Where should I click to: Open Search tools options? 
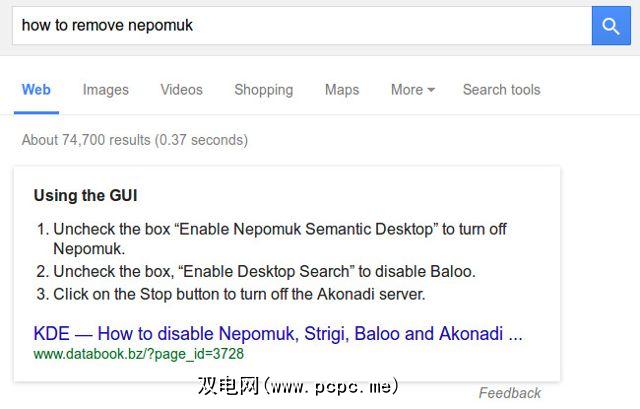pyautogui.click(x=501, y=90)
